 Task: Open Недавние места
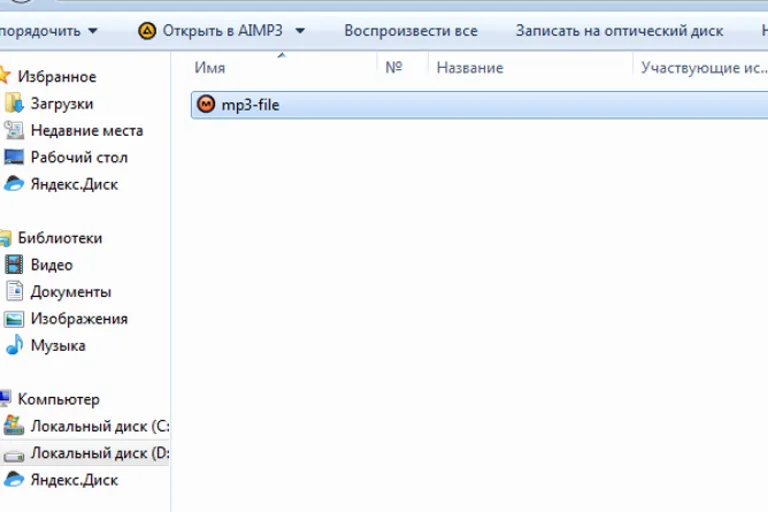click(x=87, y=131)
